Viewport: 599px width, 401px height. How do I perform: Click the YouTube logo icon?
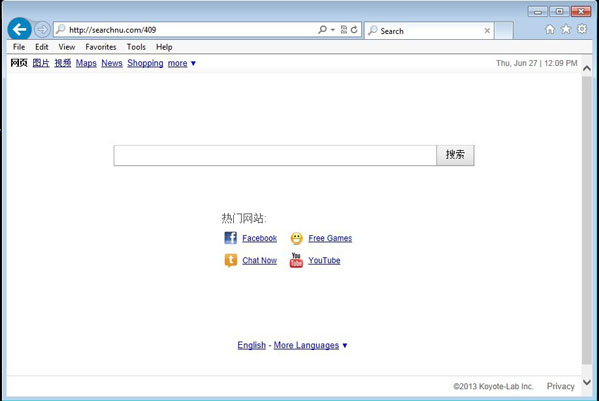[x=296, y=260]
